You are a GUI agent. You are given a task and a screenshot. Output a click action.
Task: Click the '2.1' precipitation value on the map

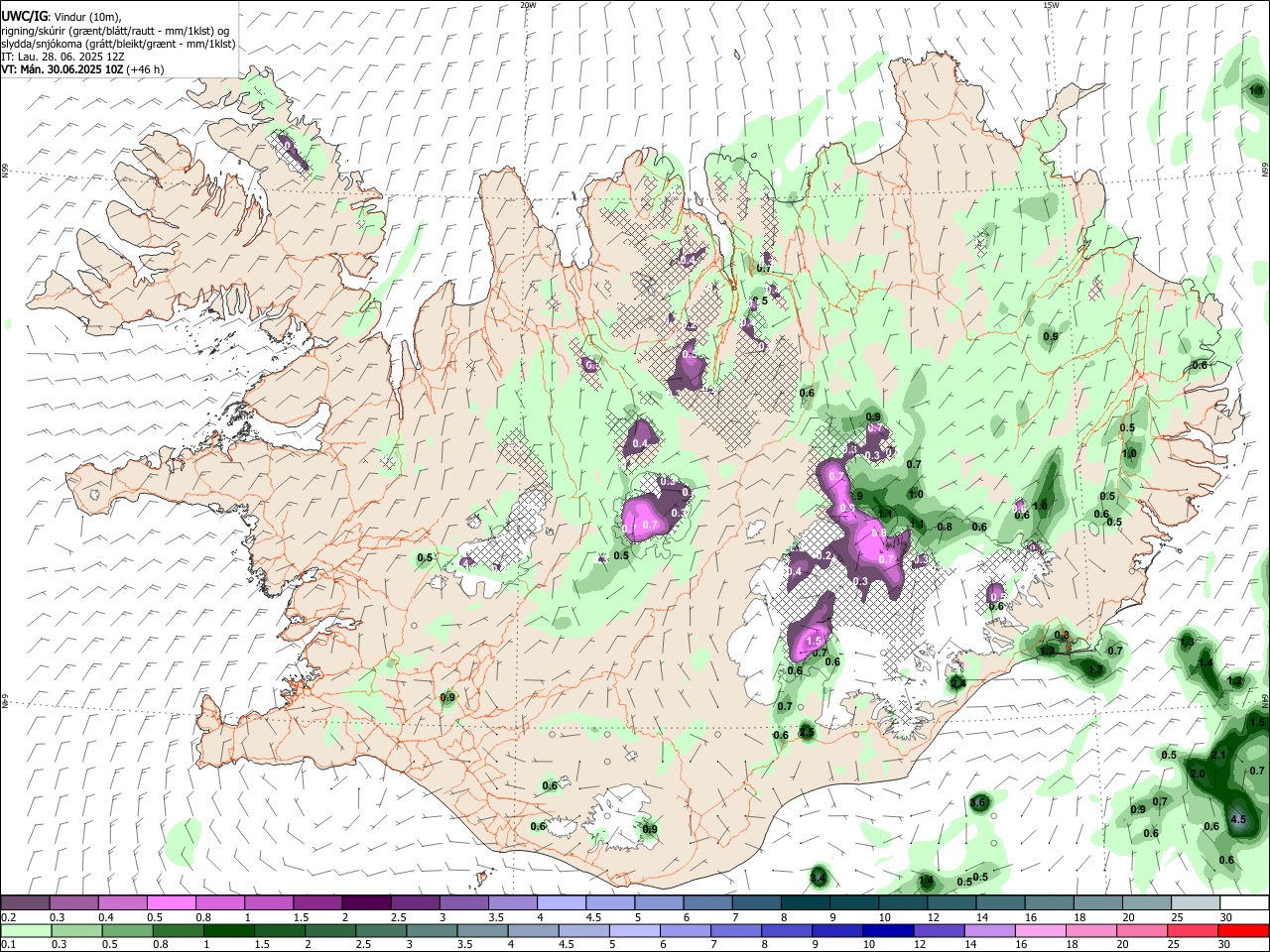pyautogui.click(x=1219, y=755)
